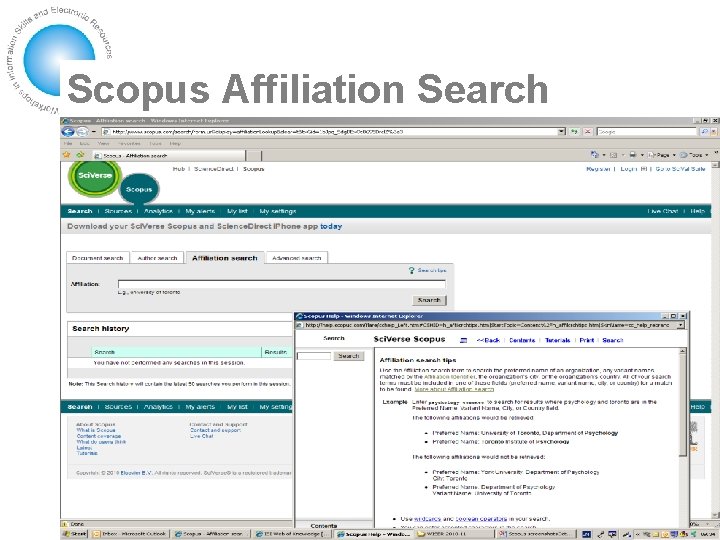Expand help window address bar dropdown

[x=681, y=325]
